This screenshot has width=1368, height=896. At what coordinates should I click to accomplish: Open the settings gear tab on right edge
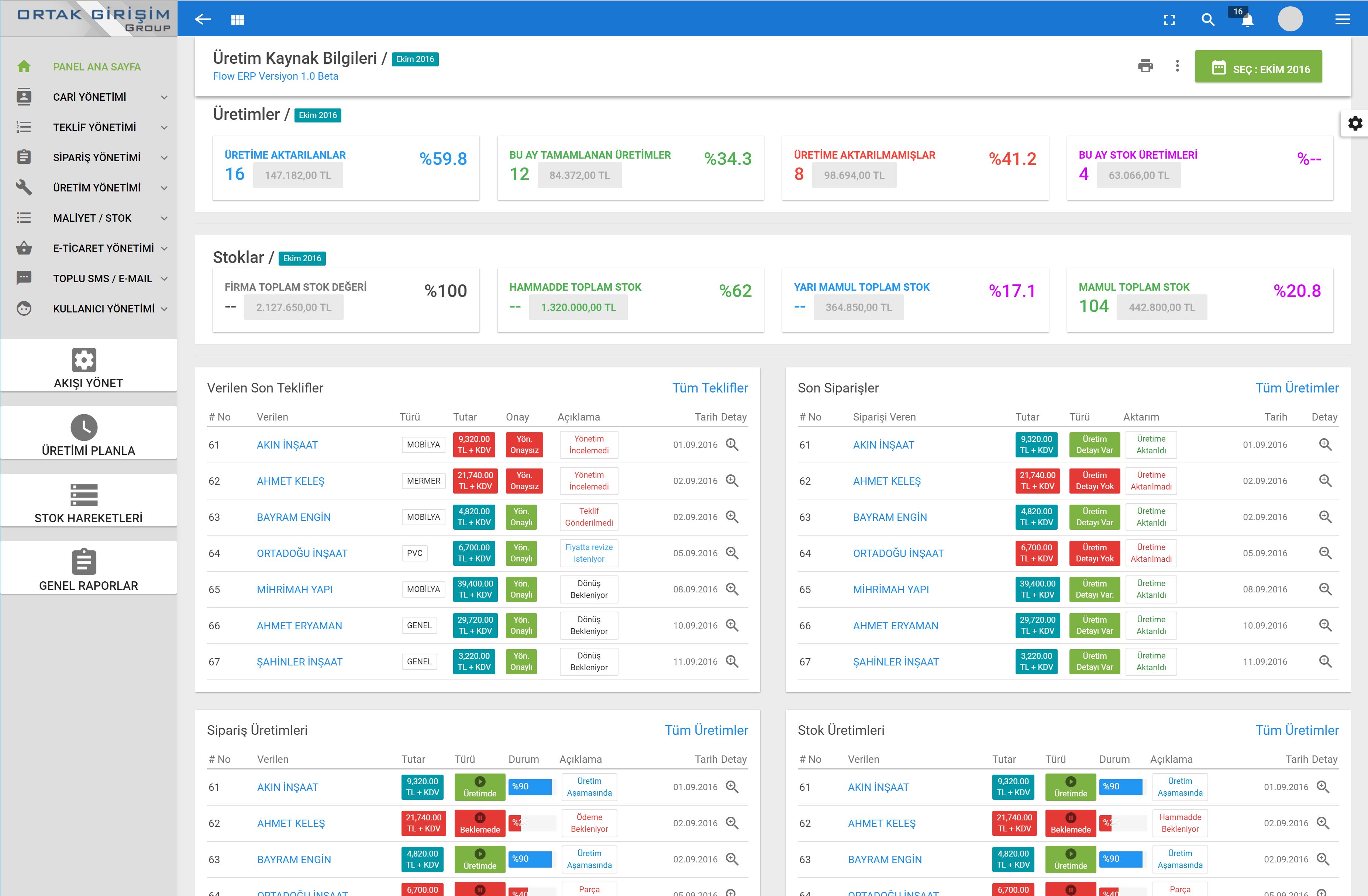pyautogui.click(x=1355, y=123)
